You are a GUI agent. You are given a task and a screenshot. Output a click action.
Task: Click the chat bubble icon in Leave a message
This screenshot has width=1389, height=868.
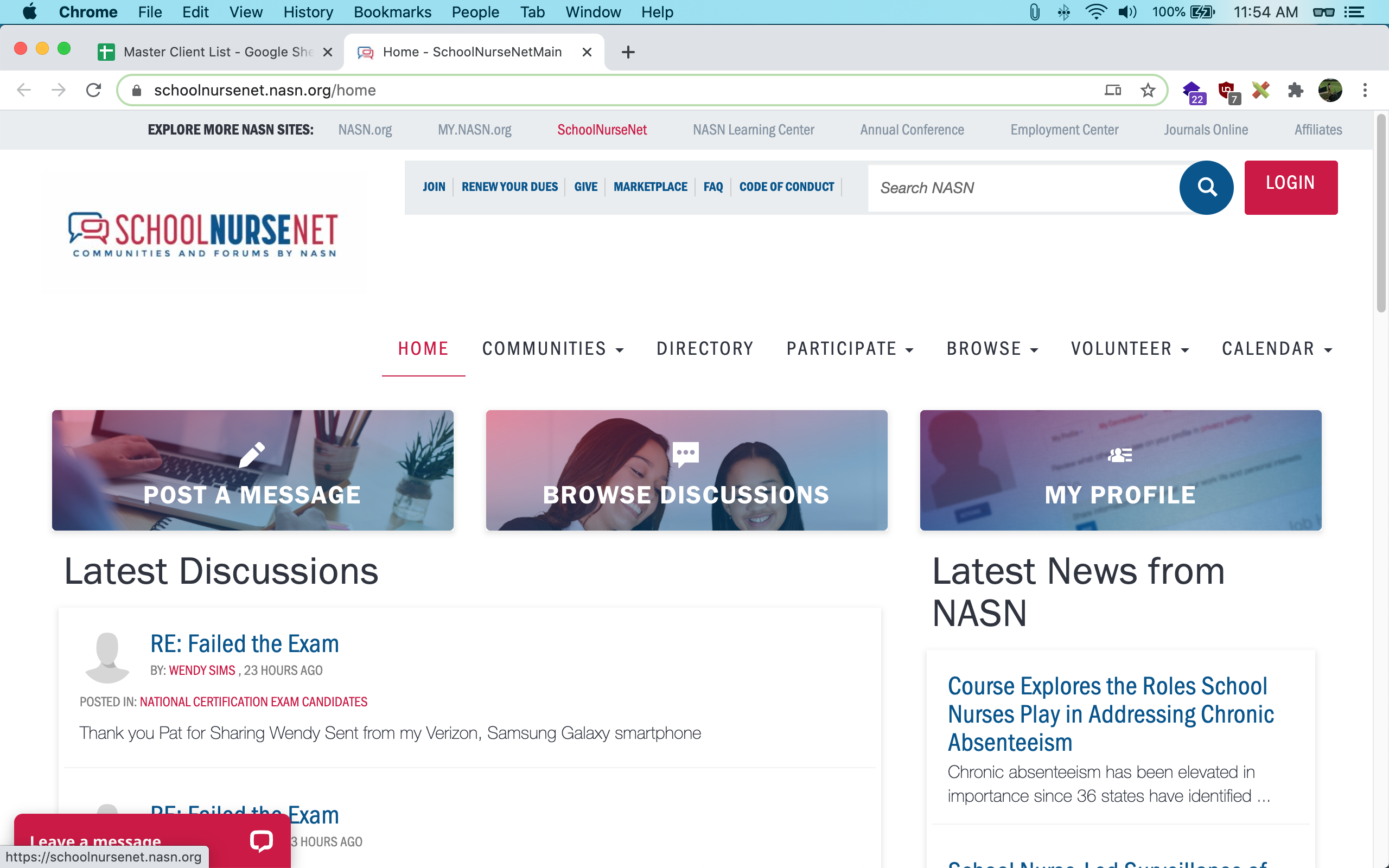point(261,840)
